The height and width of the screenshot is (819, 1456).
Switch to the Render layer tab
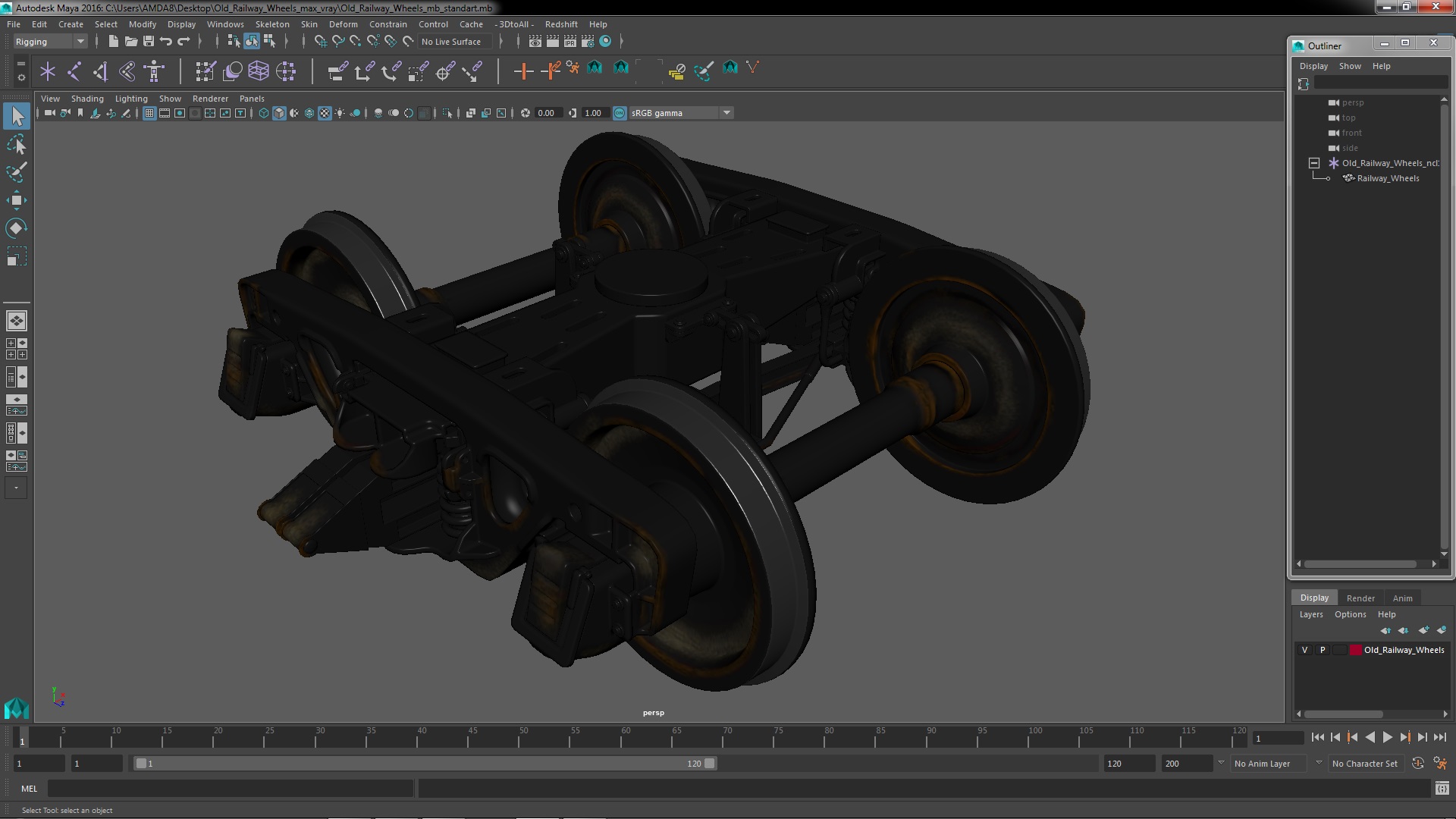coord(1360,598)
